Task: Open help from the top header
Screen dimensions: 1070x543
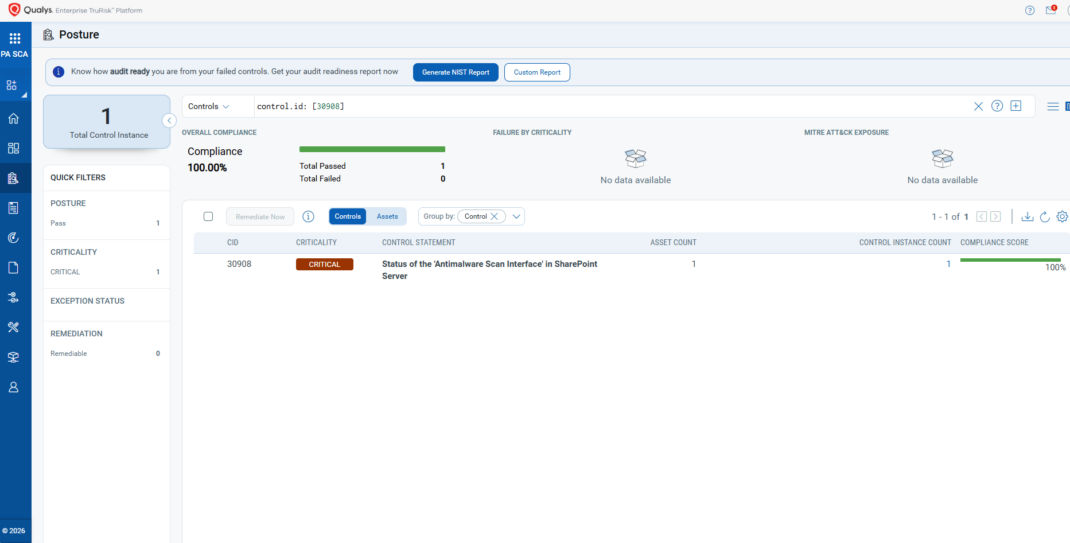Action: pos(1030,10)
